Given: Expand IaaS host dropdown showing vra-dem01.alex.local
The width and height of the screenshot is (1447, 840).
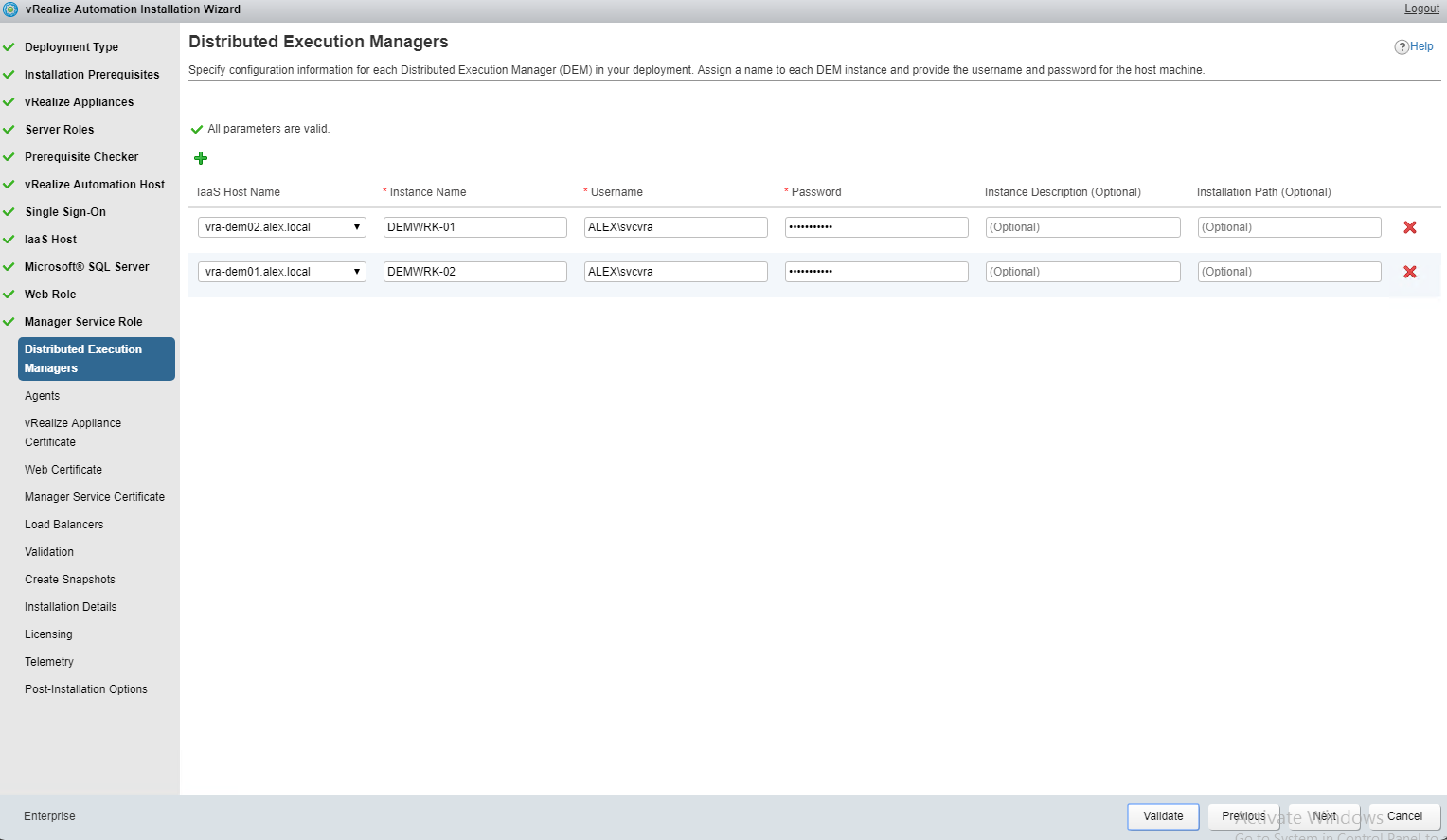Looking at the screenshot, I should click(281, 272).
